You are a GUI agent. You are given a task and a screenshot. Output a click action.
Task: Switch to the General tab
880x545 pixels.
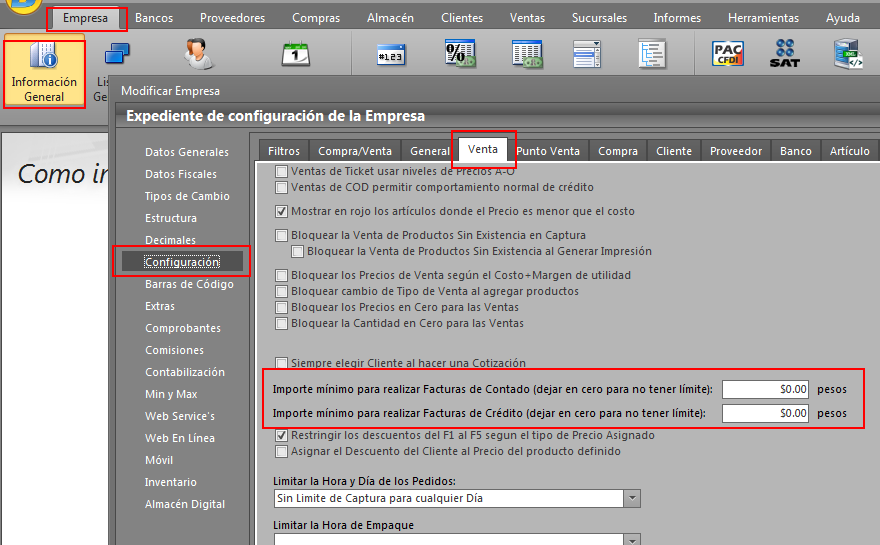[x=429, y=151]
